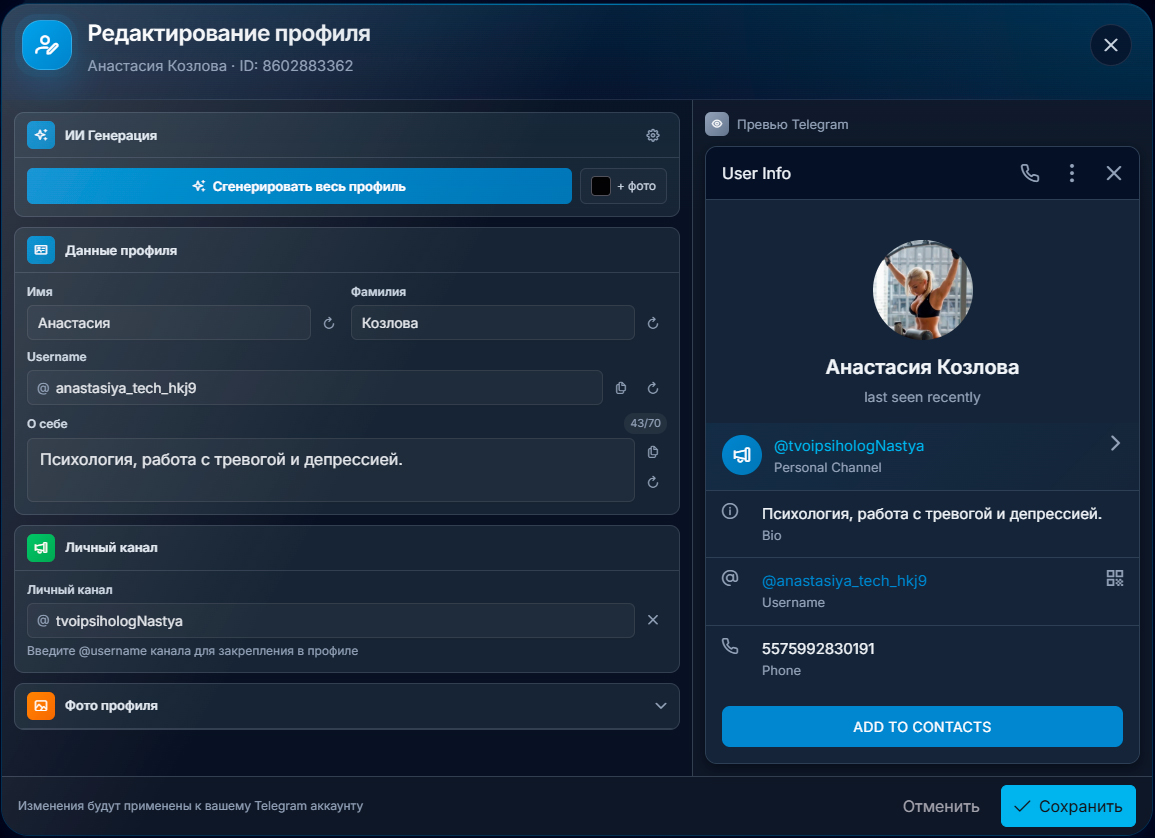
Task: Focus the Фамилия input field
Action: coord(493,323)
